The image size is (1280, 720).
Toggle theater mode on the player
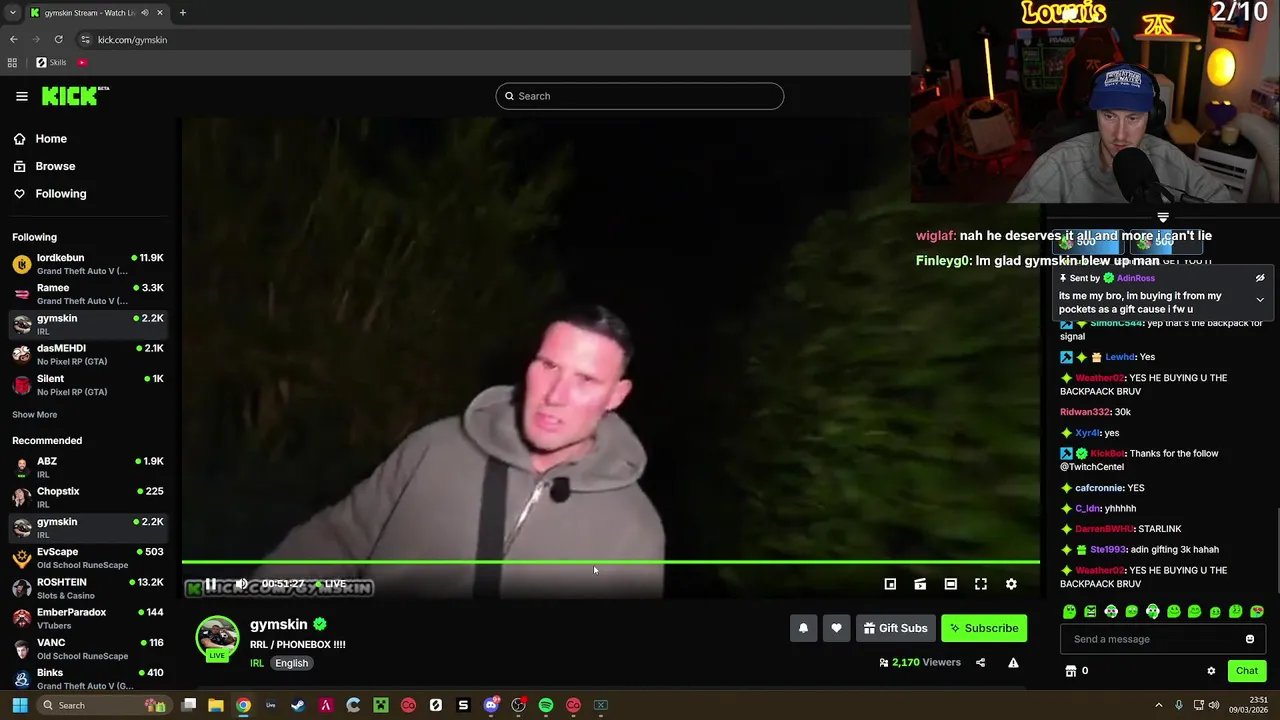pos(951,584)
